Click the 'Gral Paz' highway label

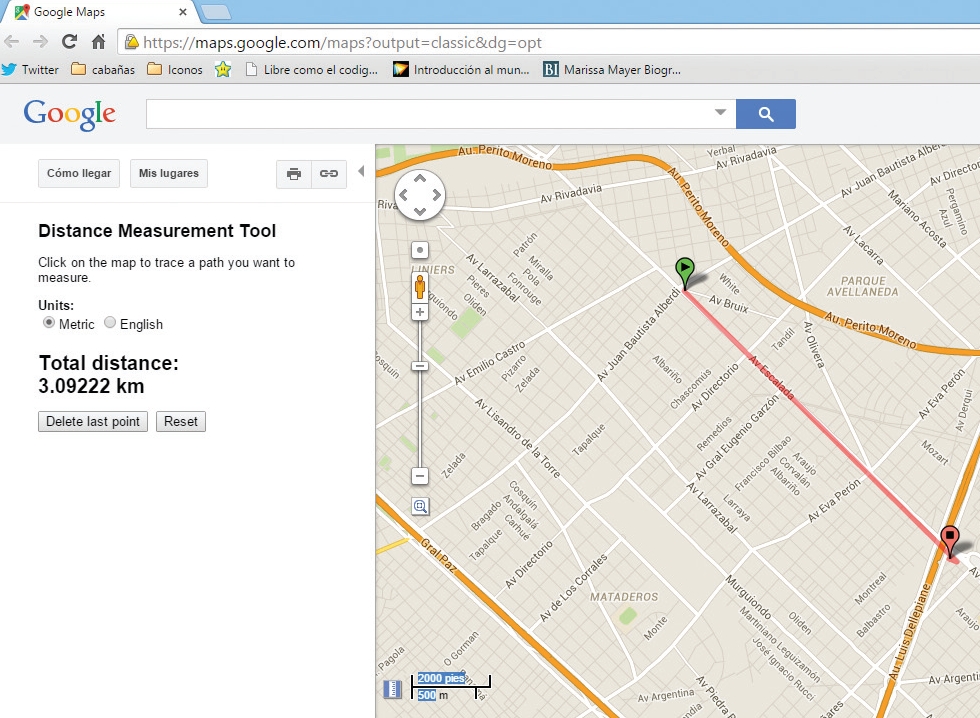pos(438,555)
